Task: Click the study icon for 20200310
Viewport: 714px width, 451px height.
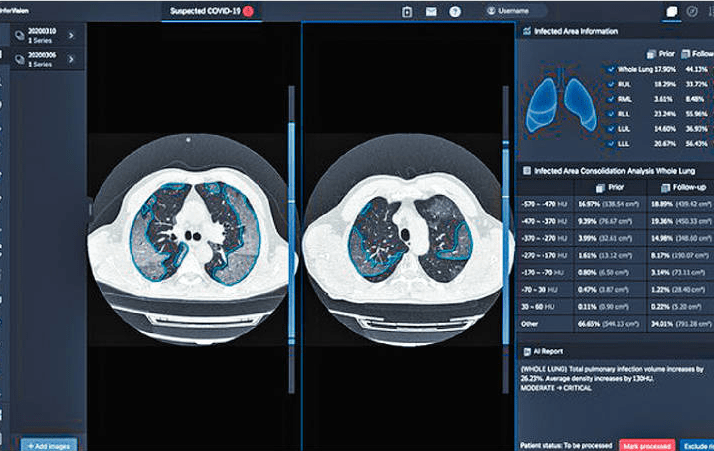Action: point(19,35)
